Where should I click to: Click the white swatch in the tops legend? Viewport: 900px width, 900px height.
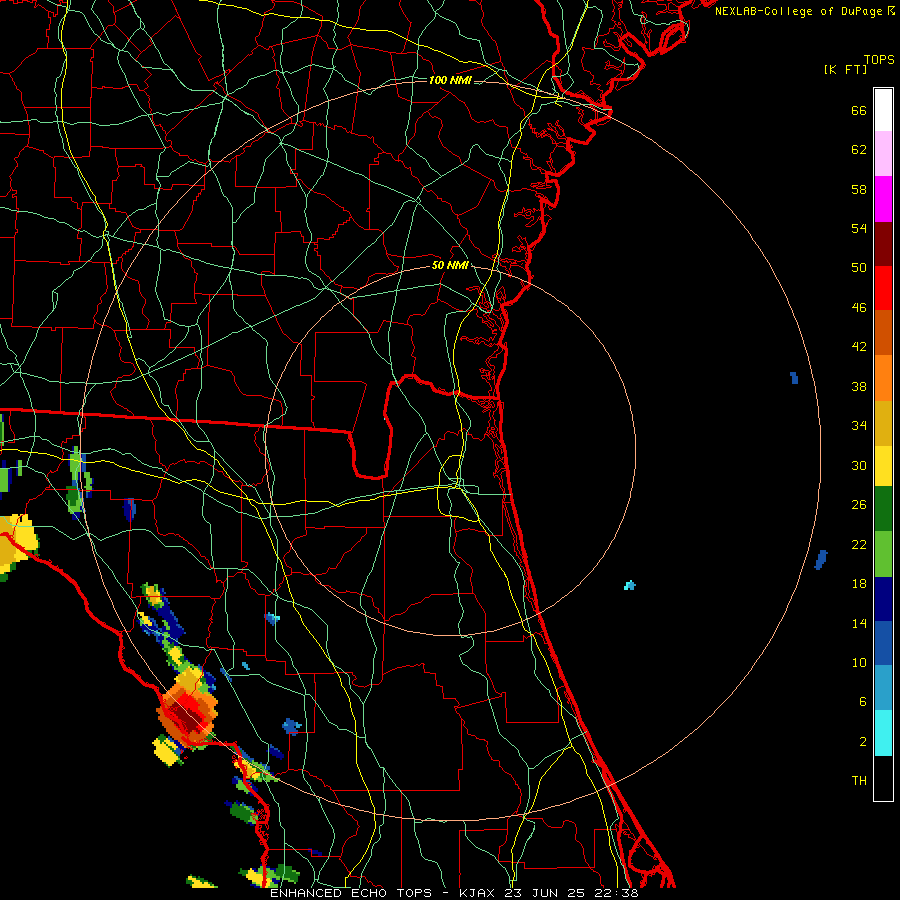tap(883, 110)
